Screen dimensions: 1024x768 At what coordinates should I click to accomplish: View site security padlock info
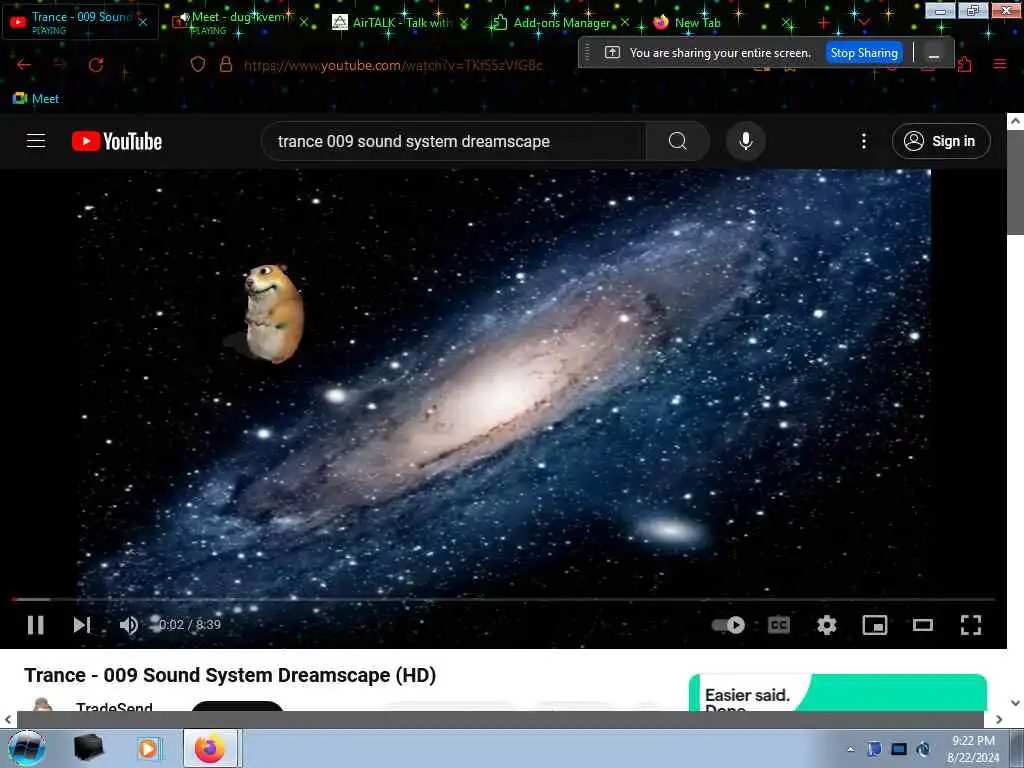click(226, 64)
